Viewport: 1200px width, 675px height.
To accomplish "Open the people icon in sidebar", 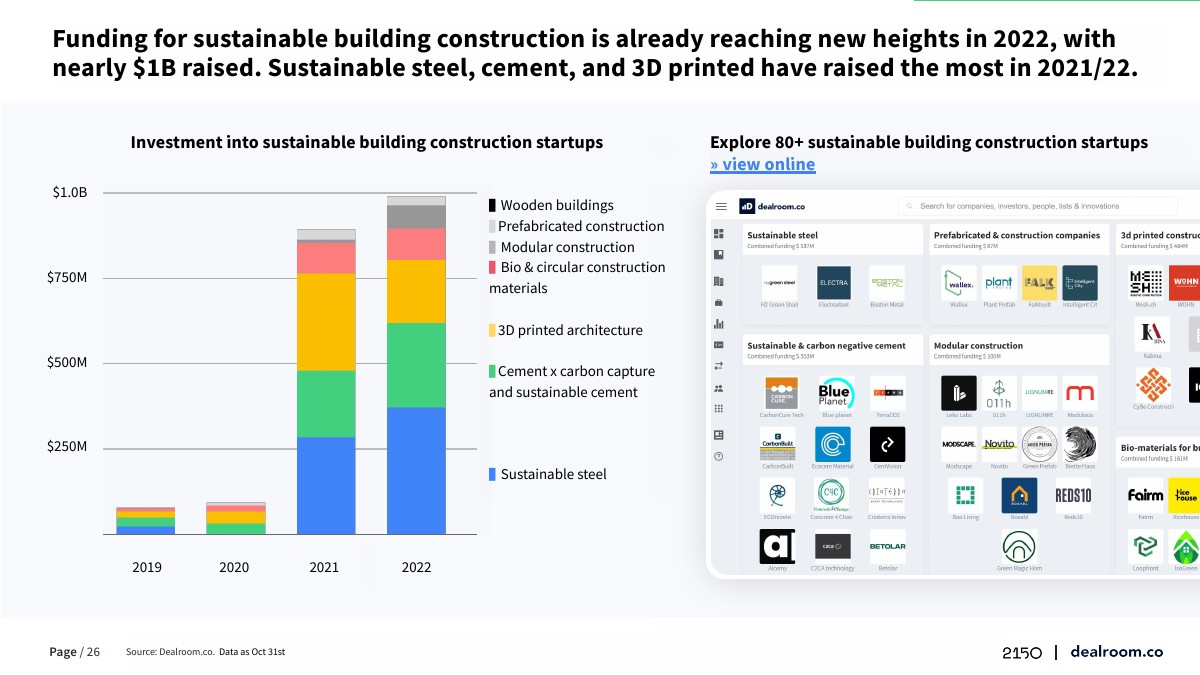I will (719, 388).
